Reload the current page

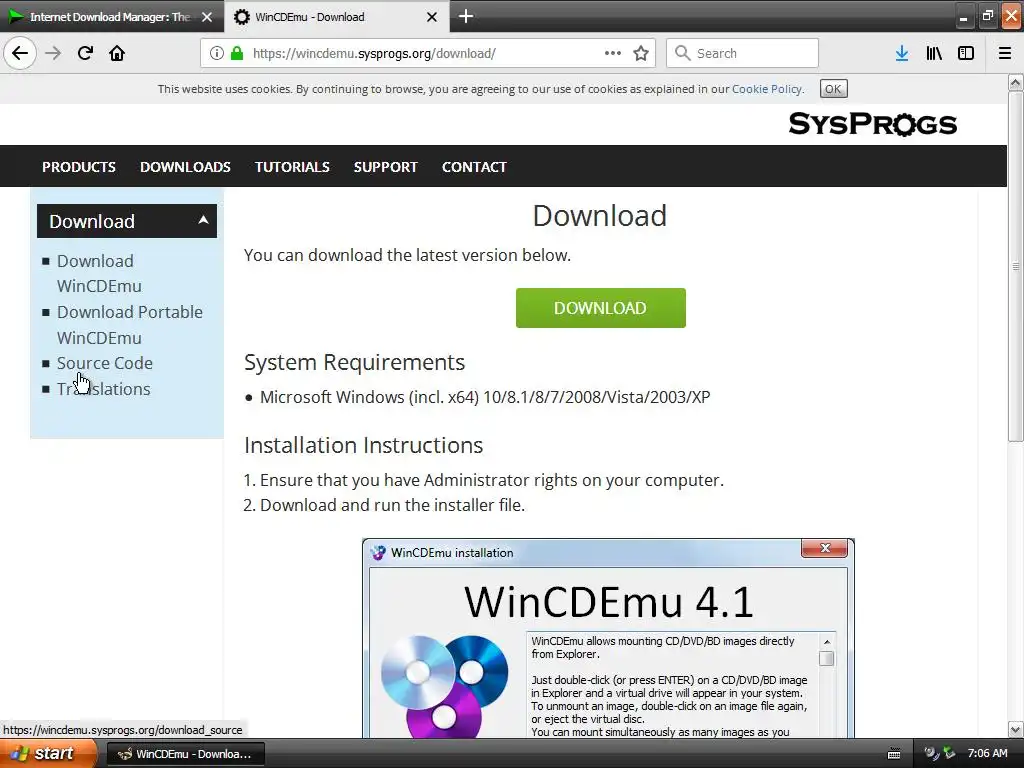pyautogui.click(x=85, y=53)
